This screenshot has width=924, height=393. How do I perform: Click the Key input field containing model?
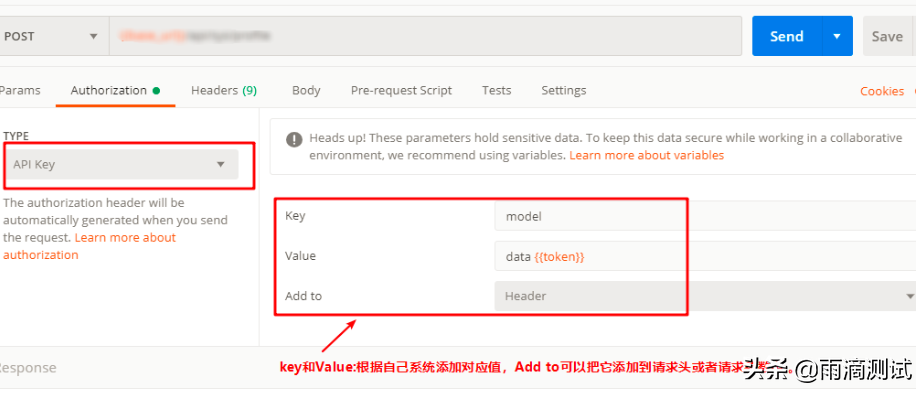tap(707, 216)
